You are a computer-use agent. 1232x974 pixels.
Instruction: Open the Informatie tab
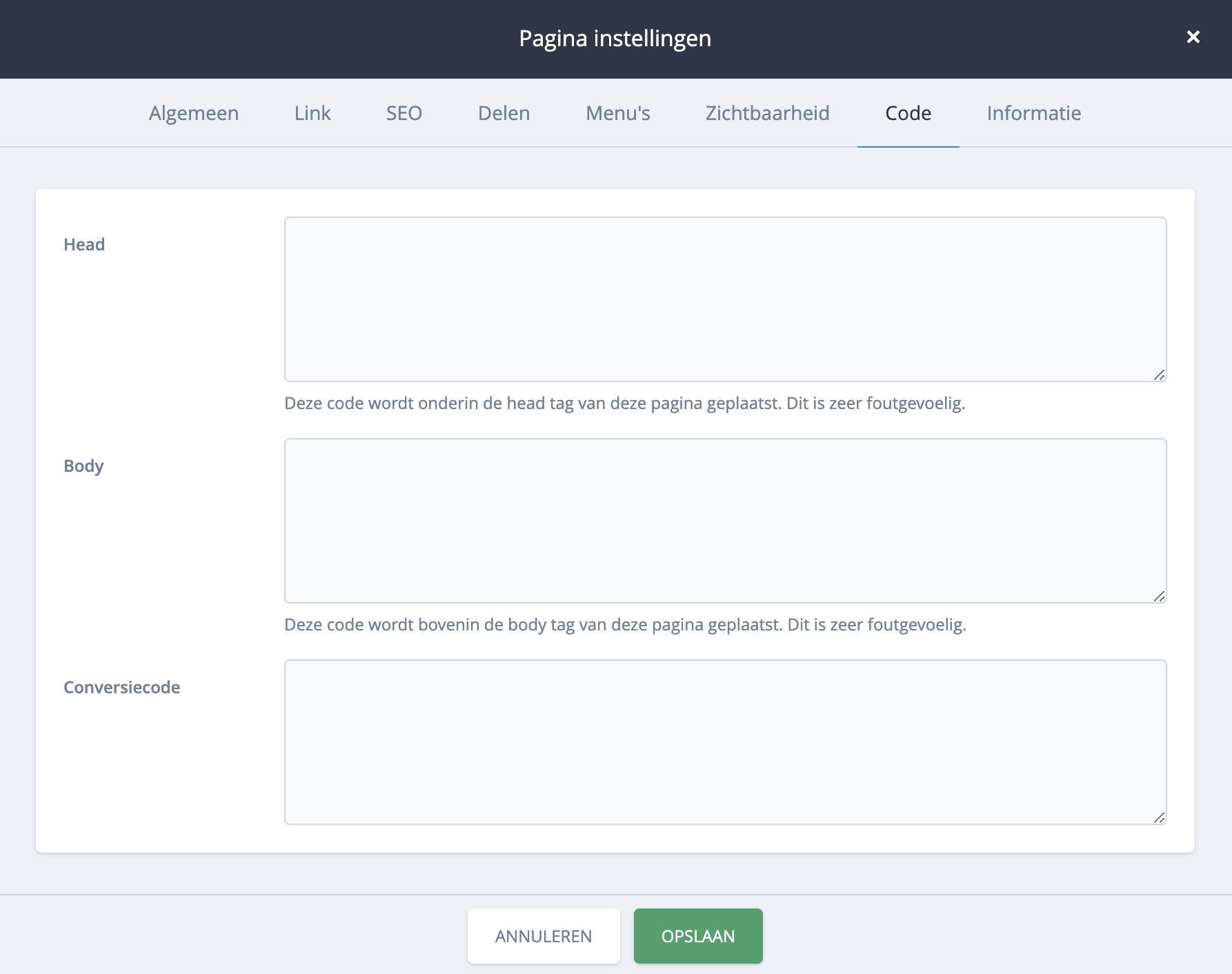pyautogui.click(x=1033, y=113)
